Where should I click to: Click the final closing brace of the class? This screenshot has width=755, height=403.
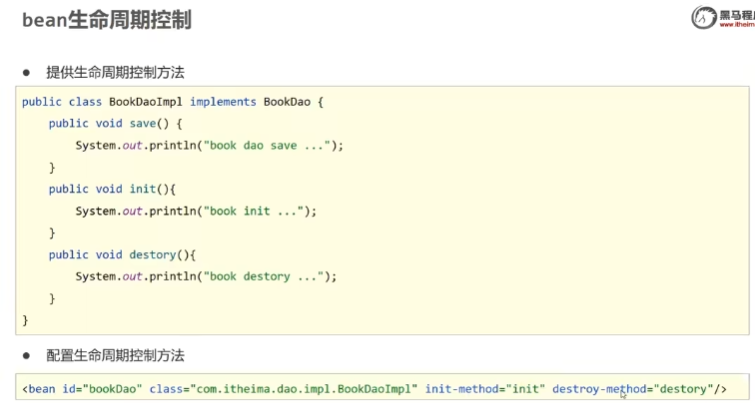(25, 320)
